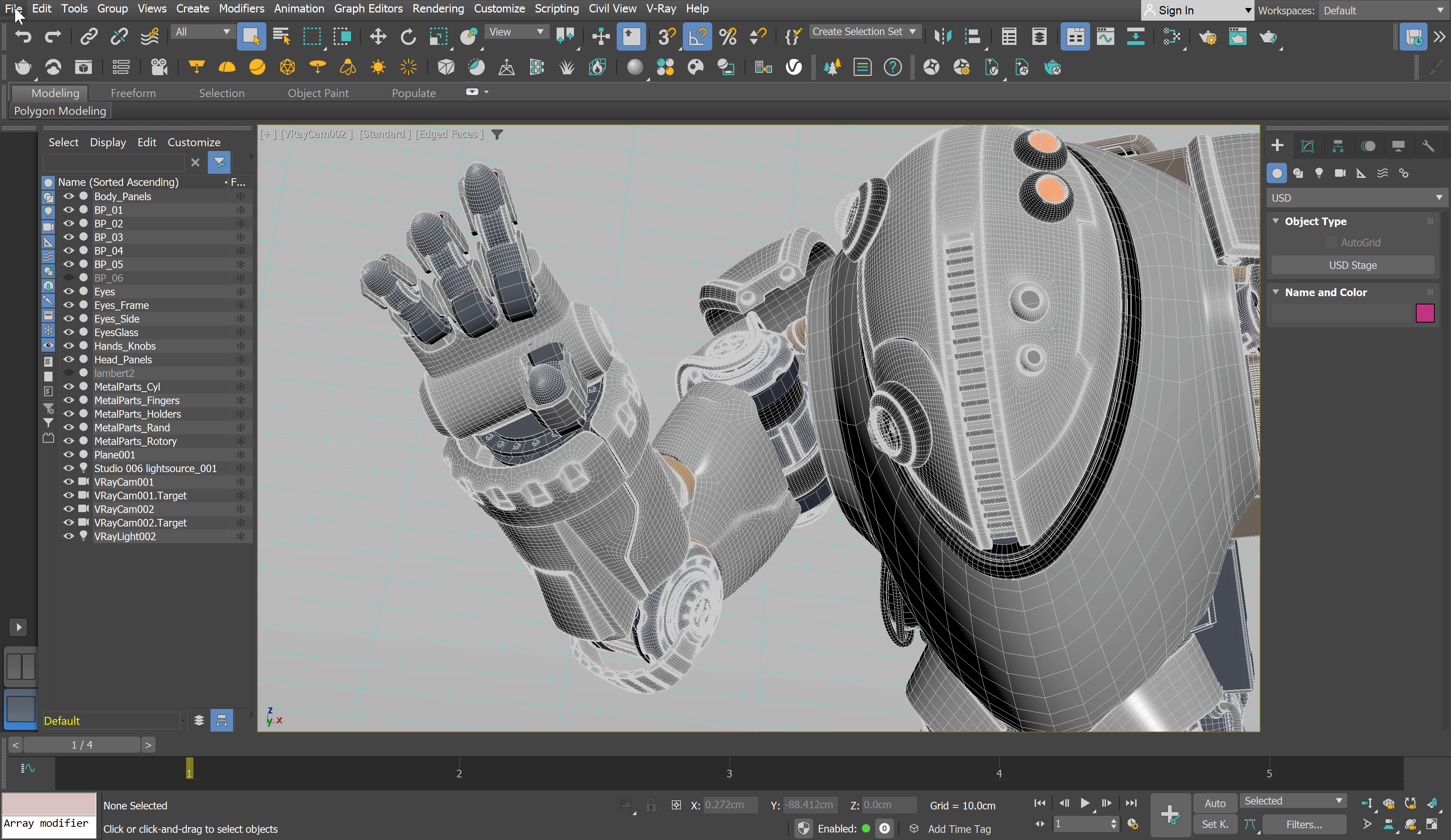Click the Undo icon

(x=23, y=36)
